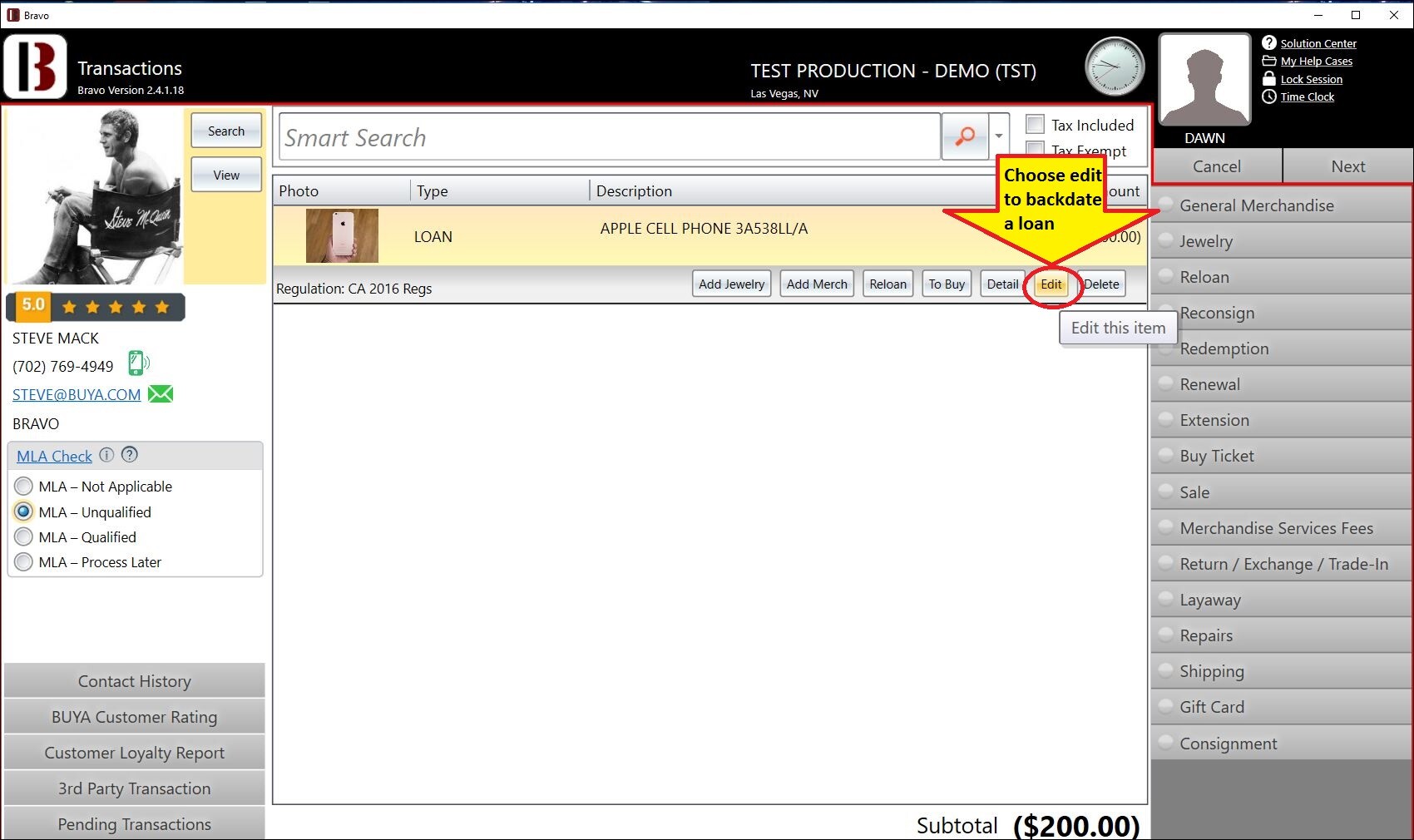Select Jewelry transaction type
Image resolution: width=1414 pixels, height=840 pixels.
(1282, 241)
